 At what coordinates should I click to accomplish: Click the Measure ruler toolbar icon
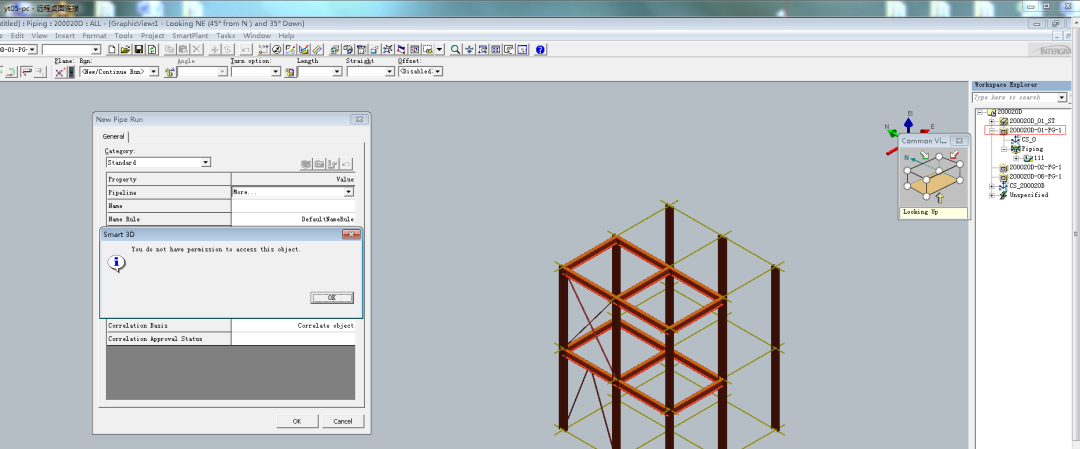[318, 50]
